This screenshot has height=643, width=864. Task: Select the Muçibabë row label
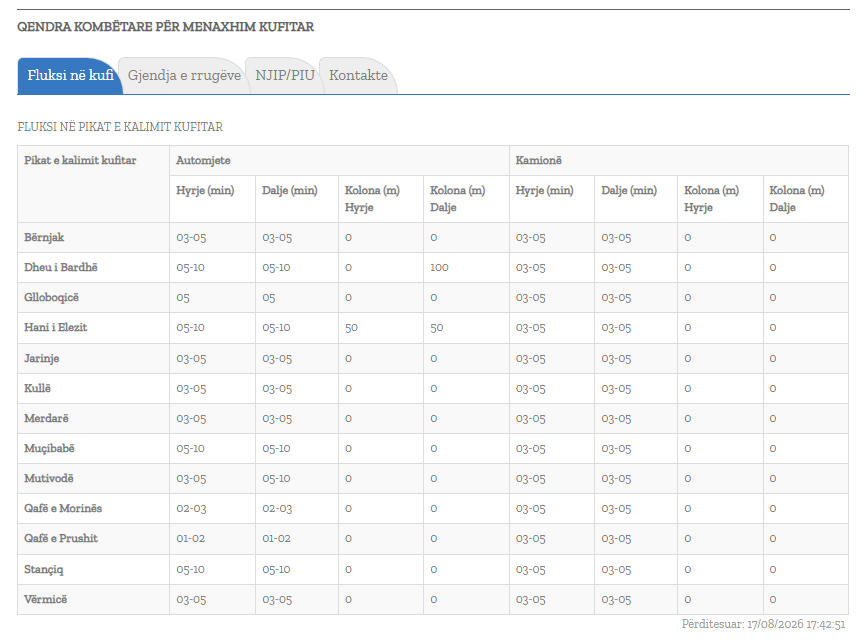click(49, 449)
